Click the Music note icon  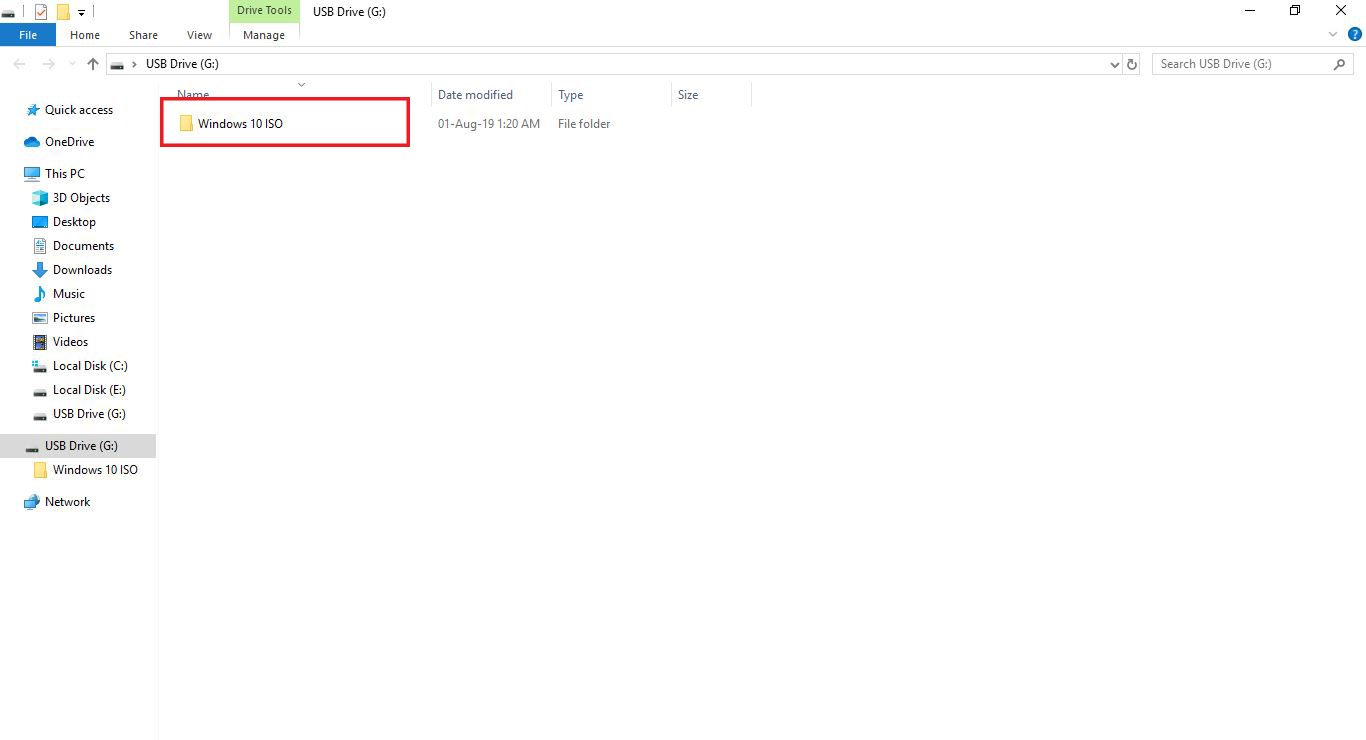pos(40,294)
